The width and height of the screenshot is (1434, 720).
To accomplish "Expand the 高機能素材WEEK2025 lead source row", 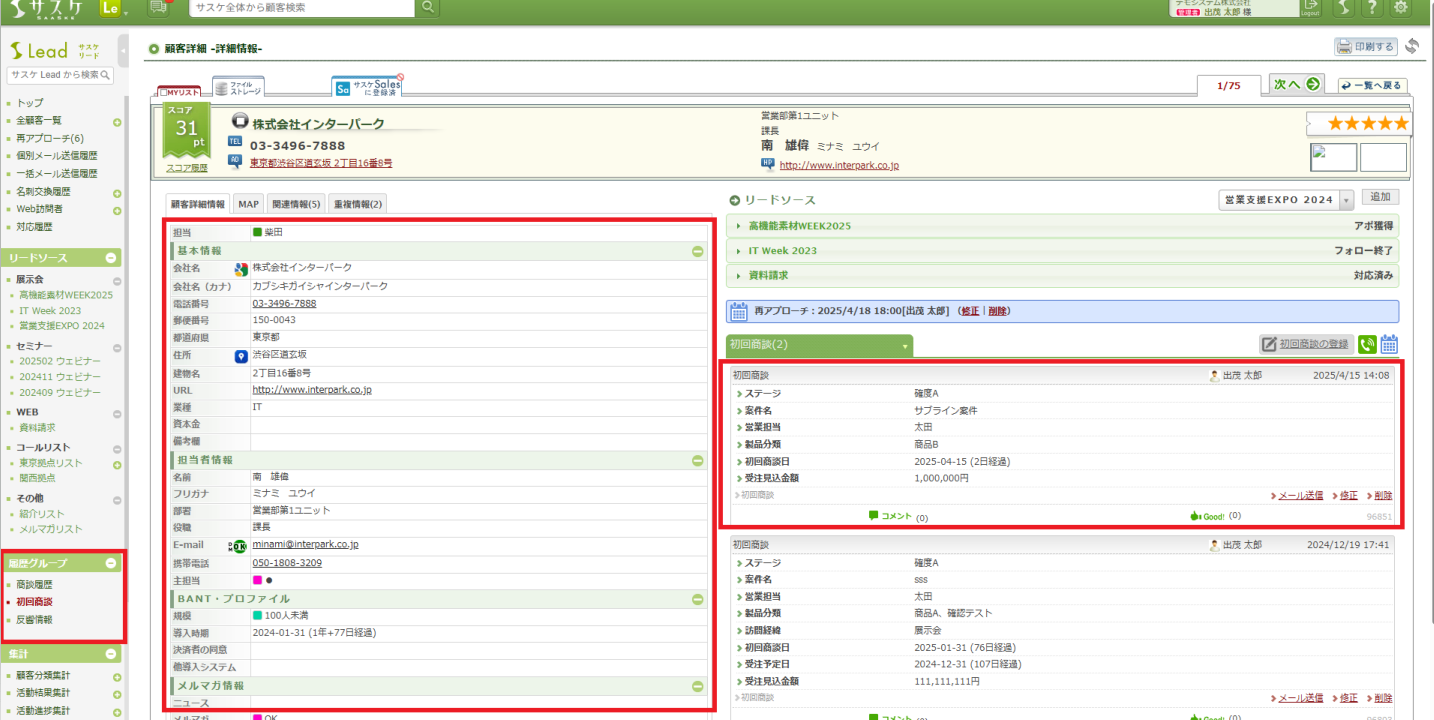I will pyautogui.click(x=1063, y=226).
